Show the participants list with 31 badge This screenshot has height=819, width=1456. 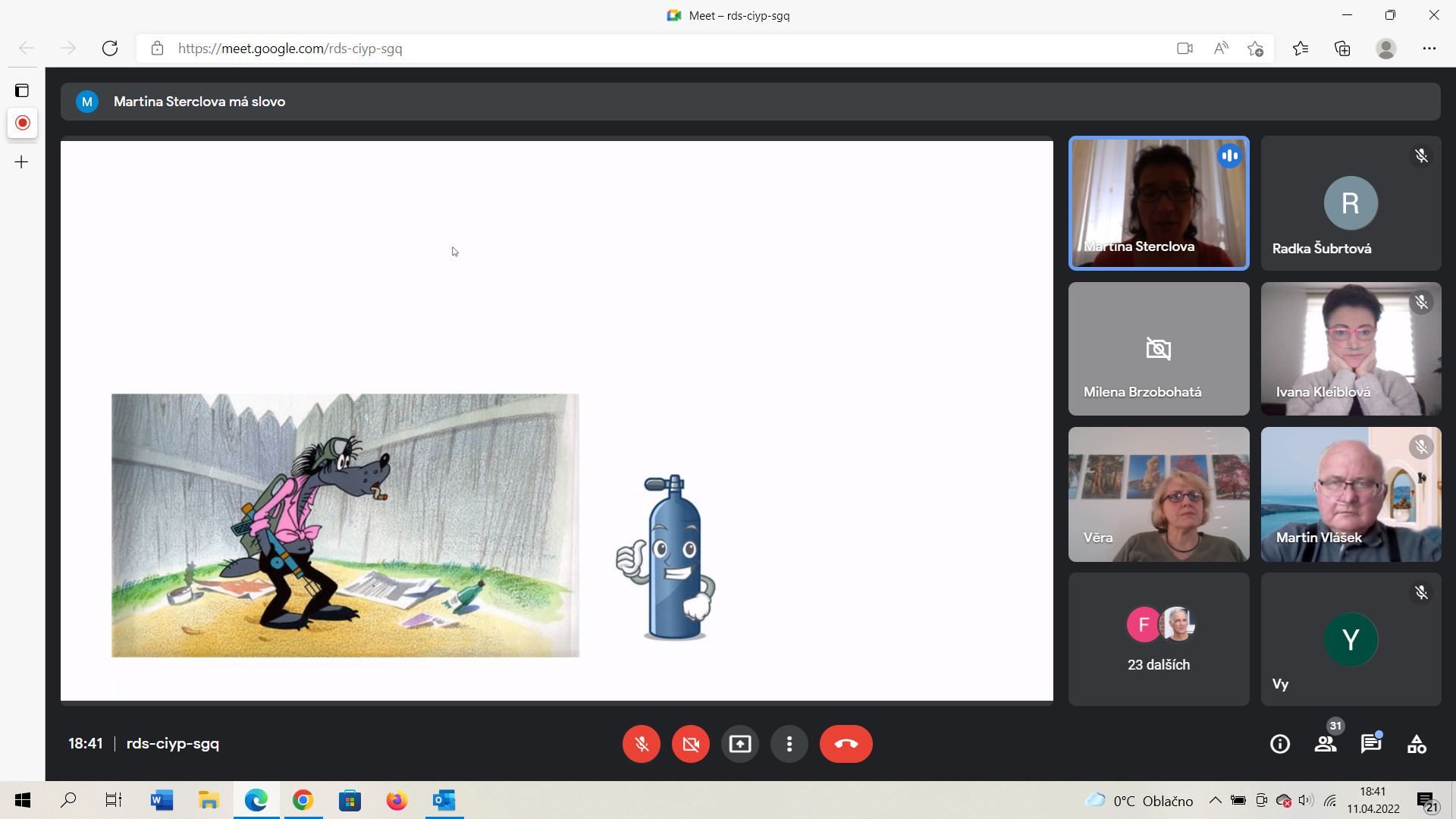[x=1326, y=744]
